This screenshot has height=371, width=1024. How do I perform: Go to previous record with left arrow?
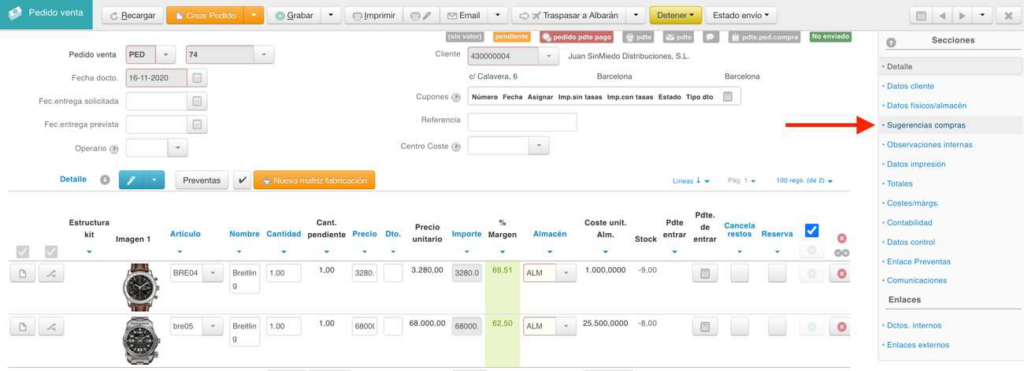941,15
